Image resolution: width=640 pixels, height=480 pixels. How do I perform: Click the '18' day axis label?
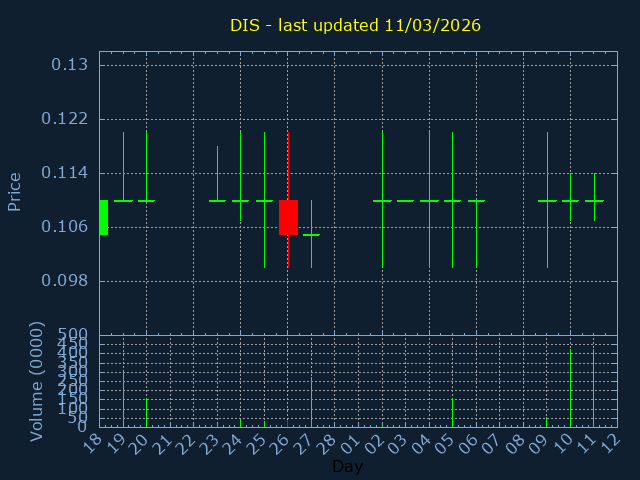point(93,444)
